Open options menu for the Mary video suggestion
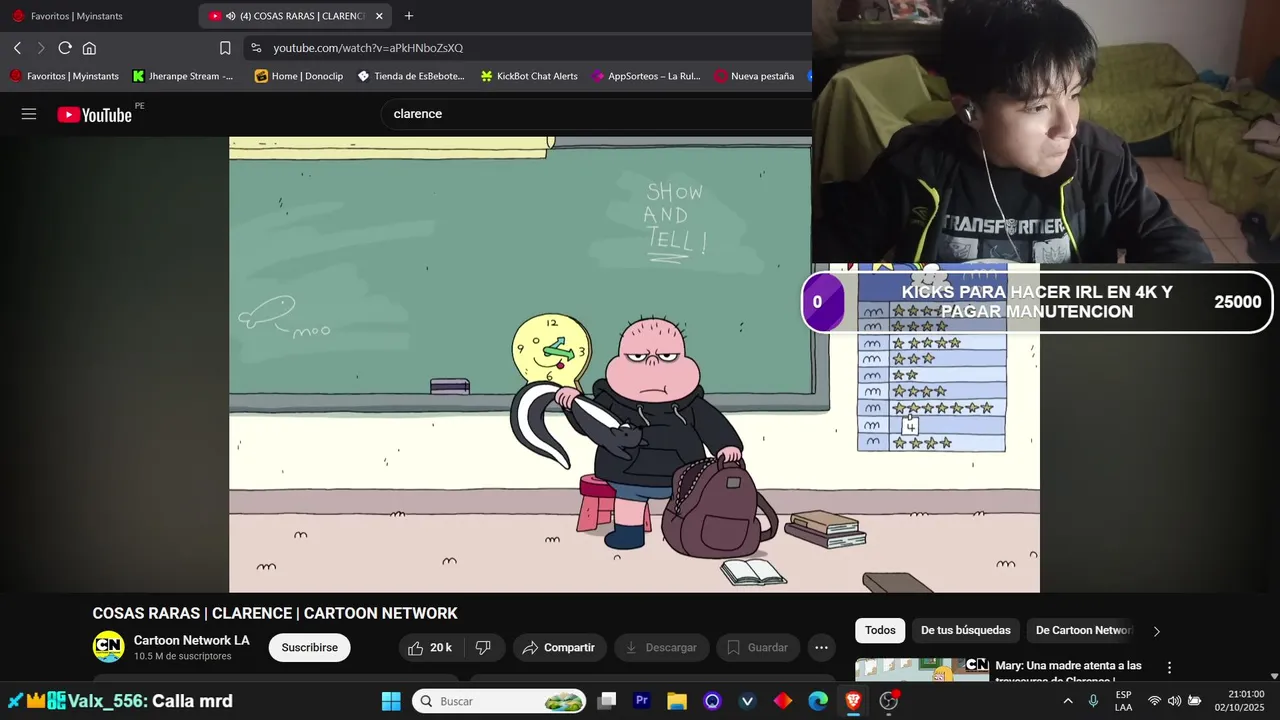The width and height of the screenshot is (1280, 720). click(1169, 667)
